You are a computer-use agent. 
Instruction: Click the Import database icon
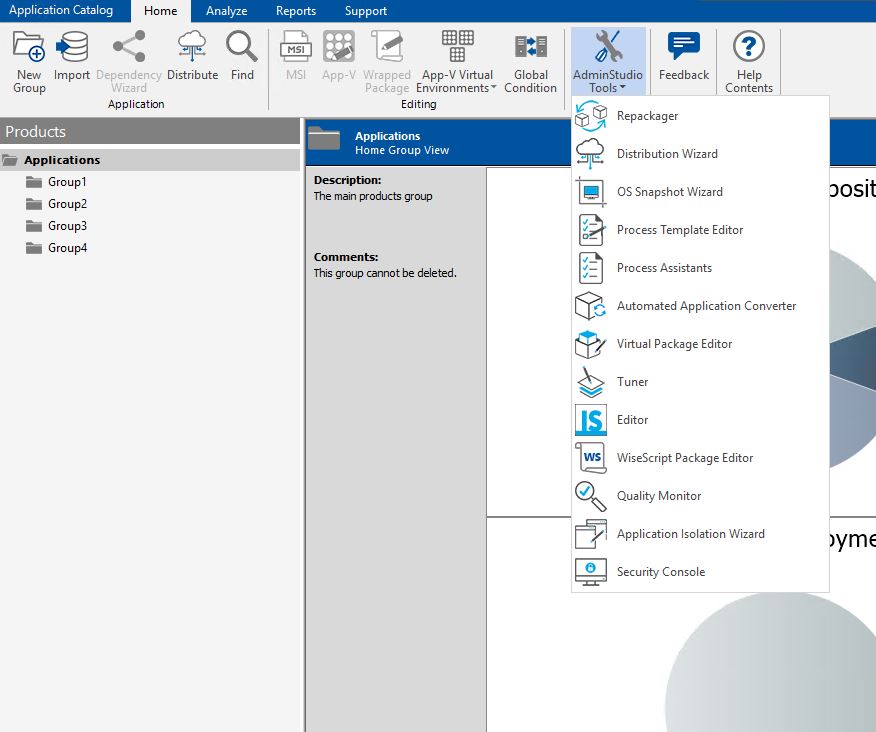tap(72, 46)
